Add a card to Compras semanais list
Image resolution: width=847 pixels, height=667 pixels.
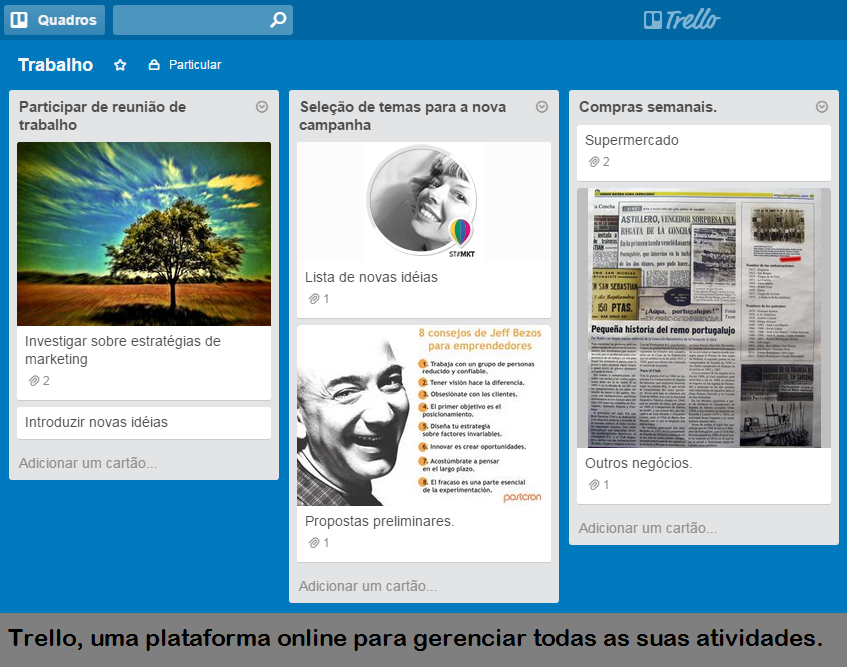pyautogui.click(x=648, y=528)
